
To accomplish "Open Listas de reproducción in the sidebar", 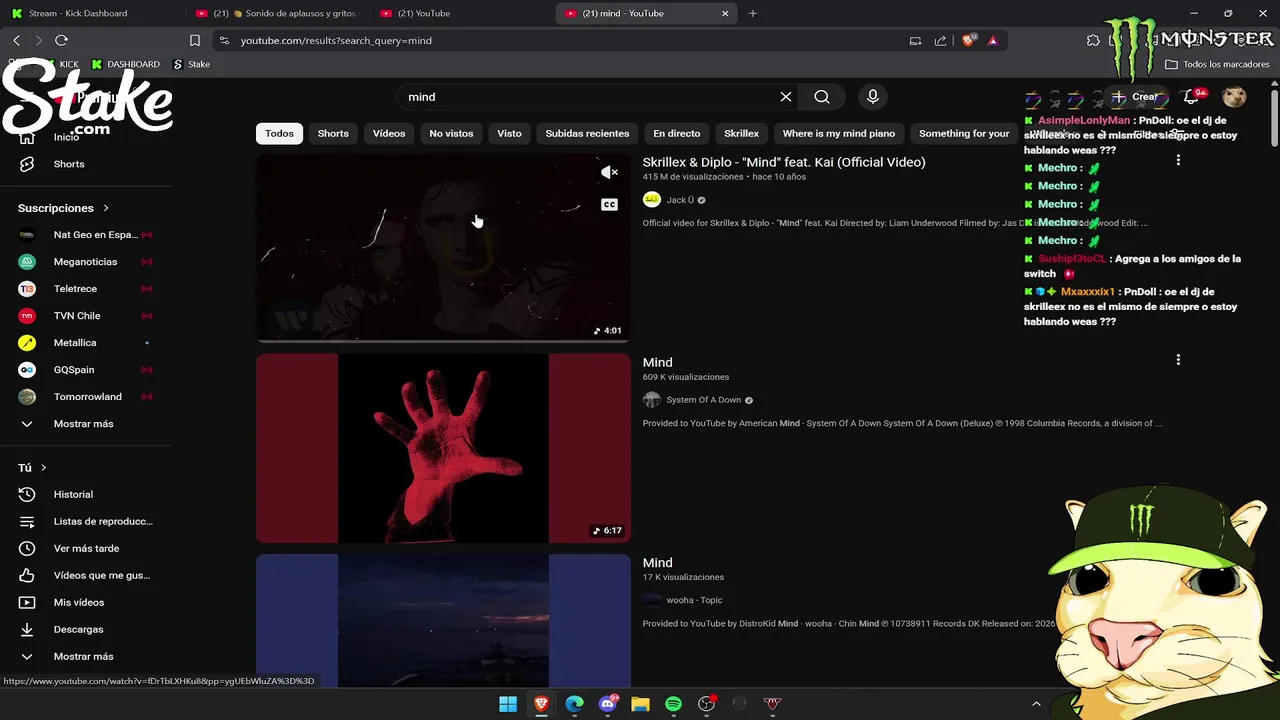I will click(x=103, y=521).
